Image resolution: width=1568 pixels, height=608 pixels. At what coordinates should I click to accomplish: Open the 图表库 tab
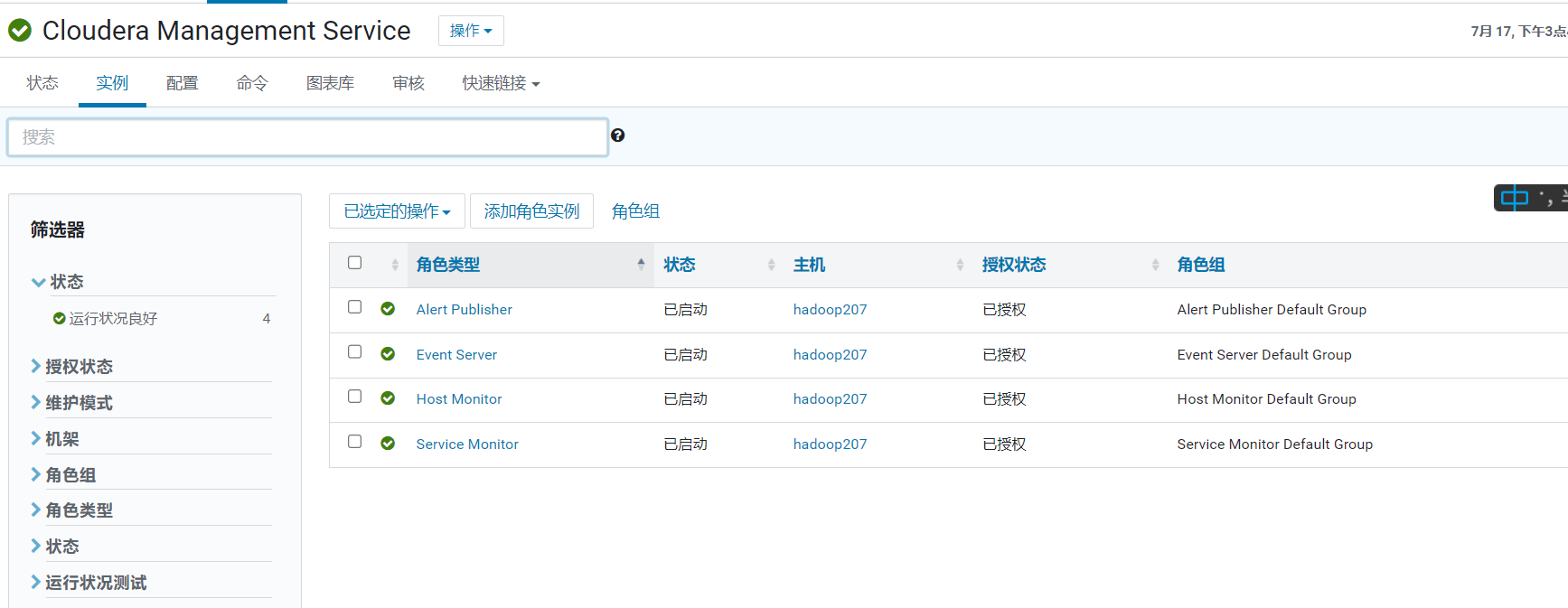(x=330, y=83)
